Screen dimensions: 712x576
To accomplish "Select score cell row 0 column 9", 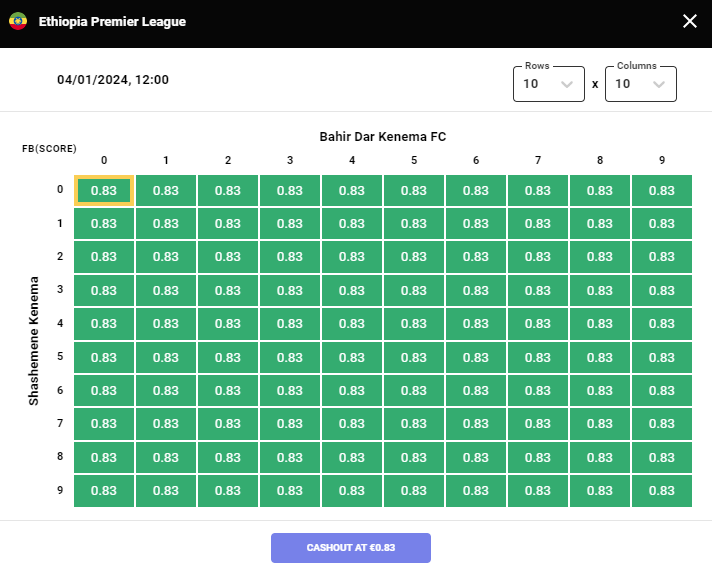I will 661,190.
